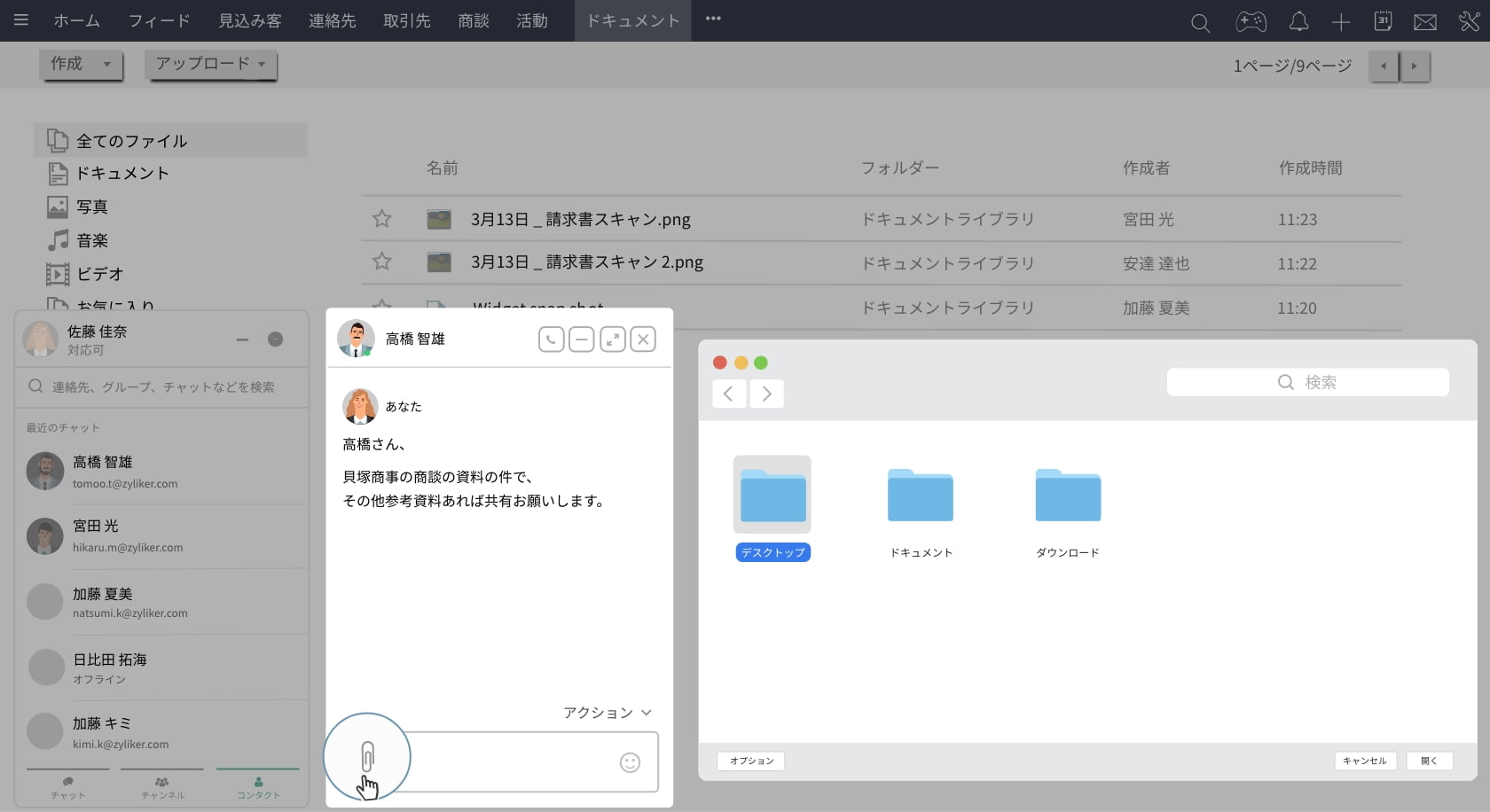Screen dimensions: 1490x812
Task: Click the search magnifier in top bar
Action: pyautogui.click(x=1200, y=23)
